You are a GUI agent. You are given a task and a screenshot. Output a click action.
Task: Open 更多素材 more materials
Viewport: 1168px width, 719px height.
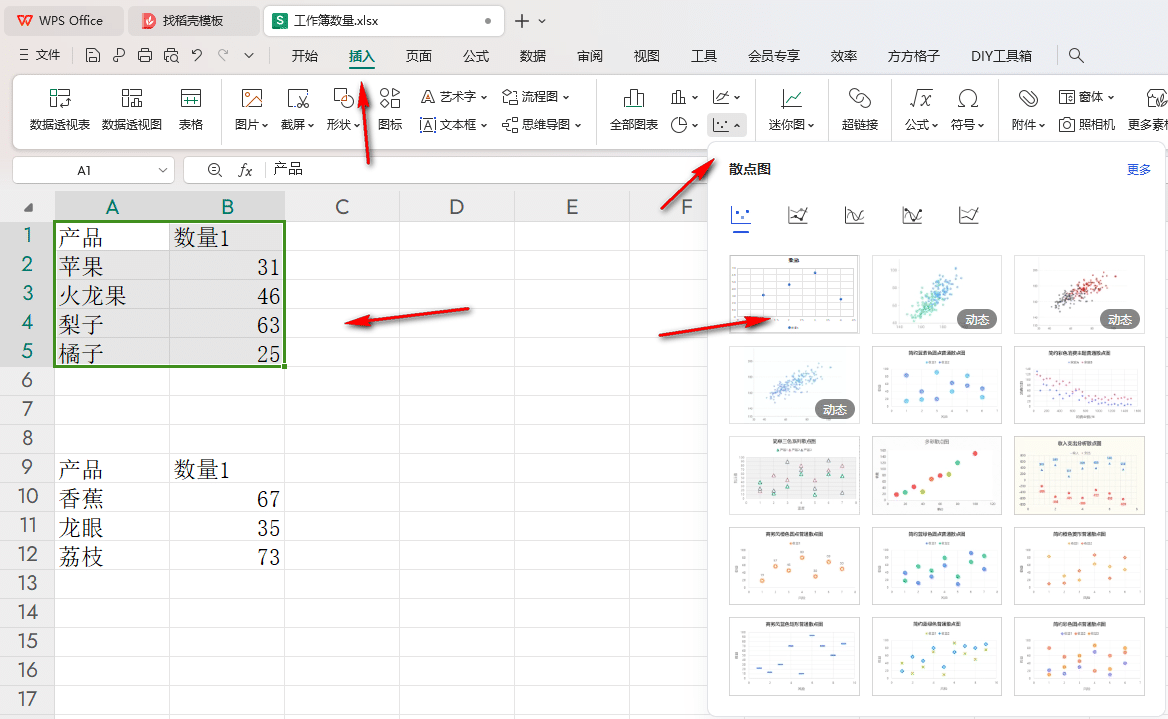pyautogui.click(x=1148, y=109)
